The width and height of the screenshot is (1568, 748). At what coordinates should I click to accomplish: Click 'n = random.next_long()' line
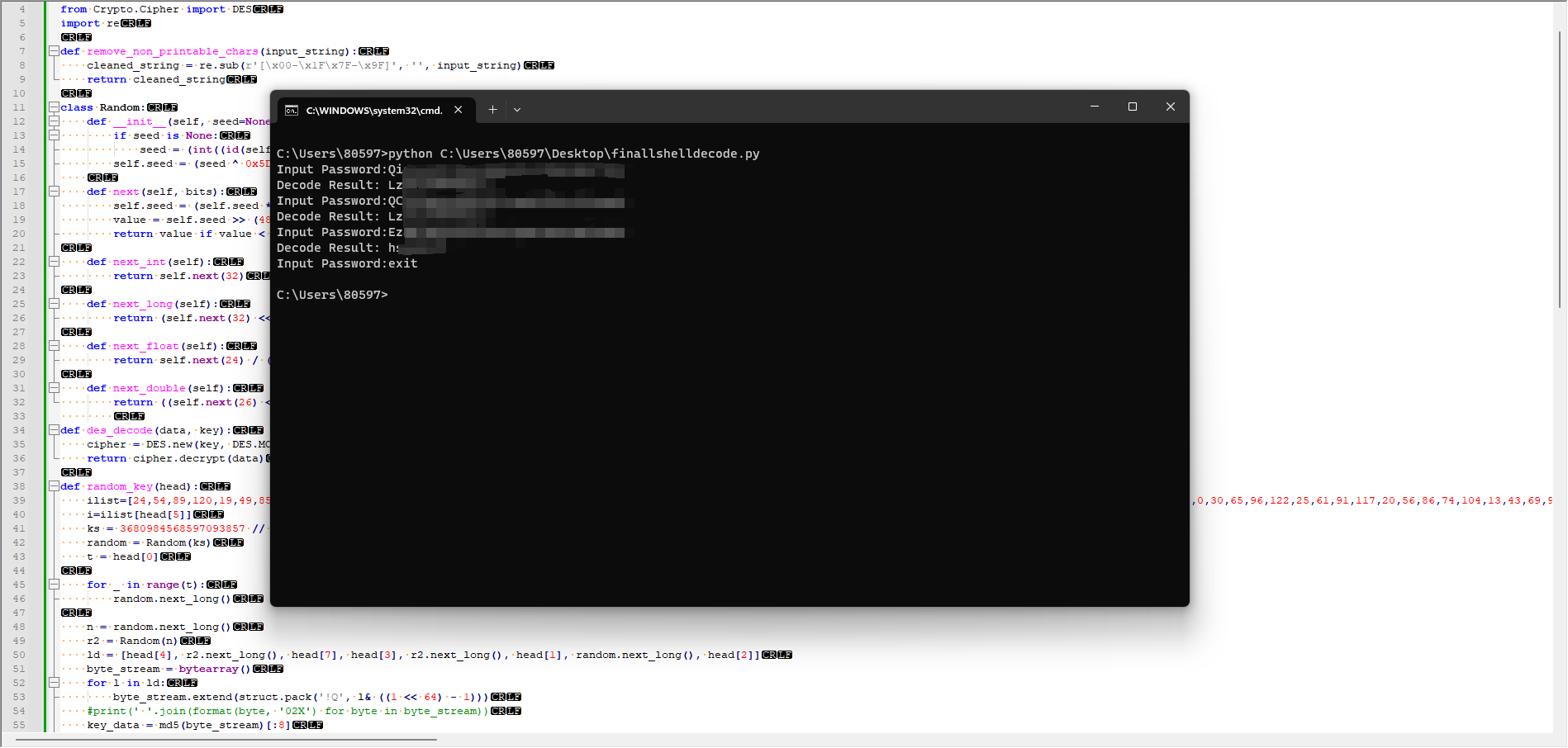159,627
